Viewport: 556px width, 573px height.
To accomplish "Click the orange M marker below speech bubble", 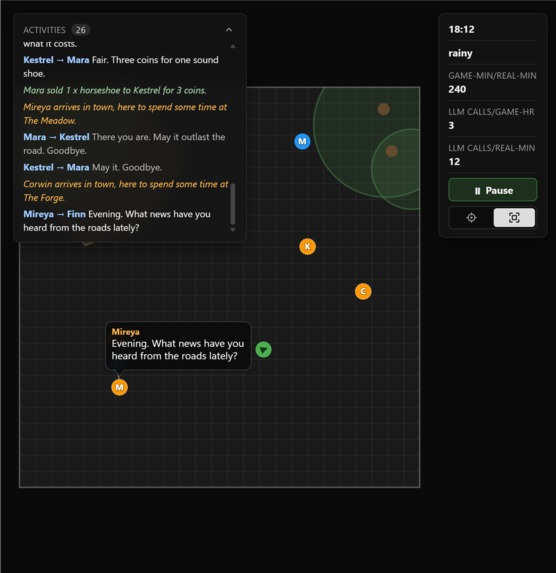I will 120,387.
